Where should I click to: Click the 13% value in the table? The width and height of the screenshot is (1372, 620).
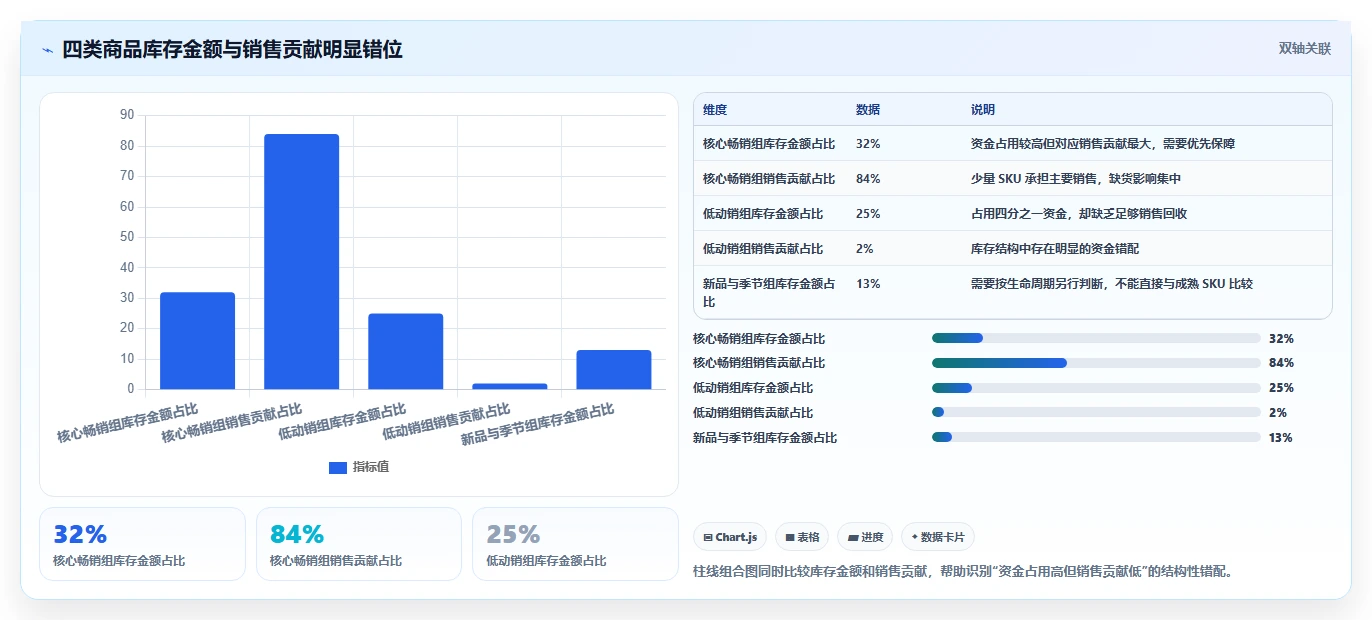click(868, 284)
